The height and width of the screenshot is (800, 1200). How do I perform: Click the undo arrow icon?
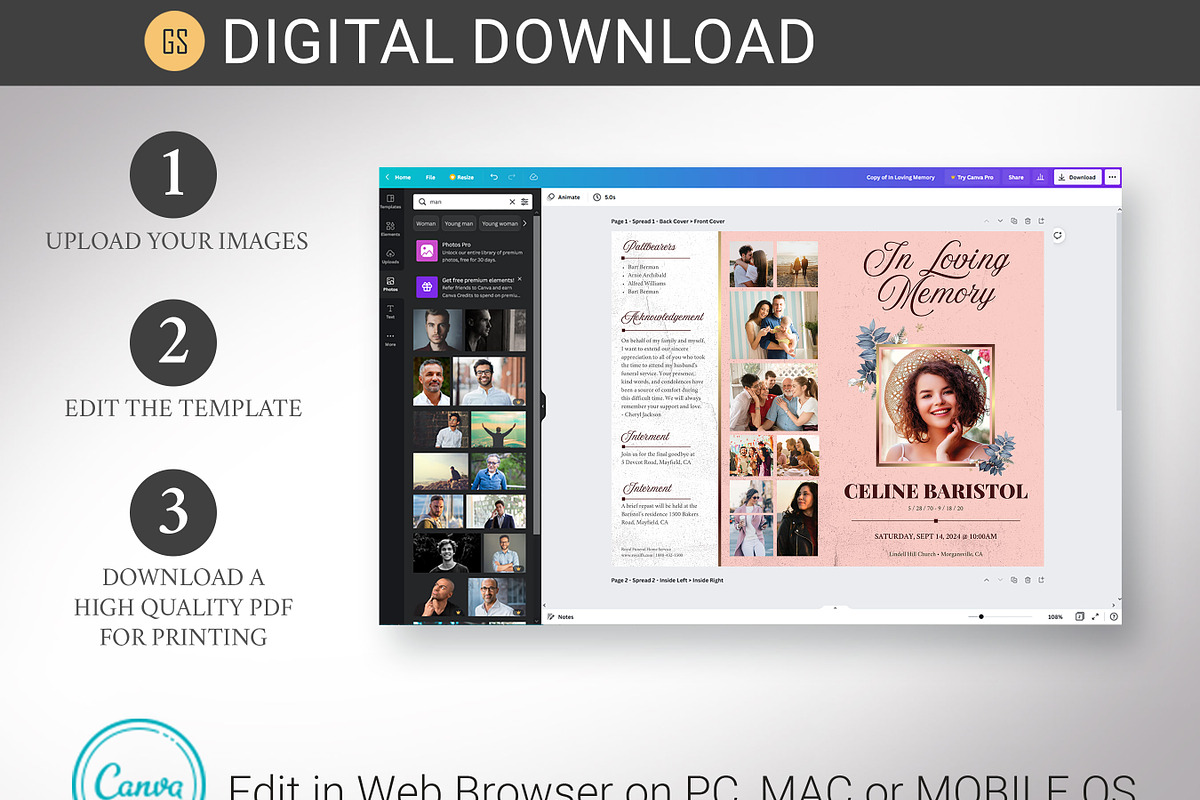[493, 177]
